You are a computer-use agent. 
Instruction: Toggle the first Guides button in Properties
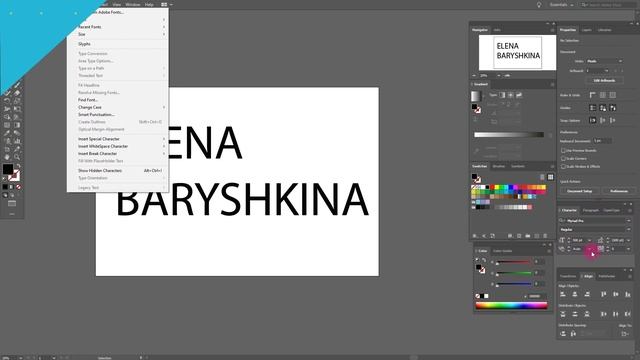click(593, 108)
